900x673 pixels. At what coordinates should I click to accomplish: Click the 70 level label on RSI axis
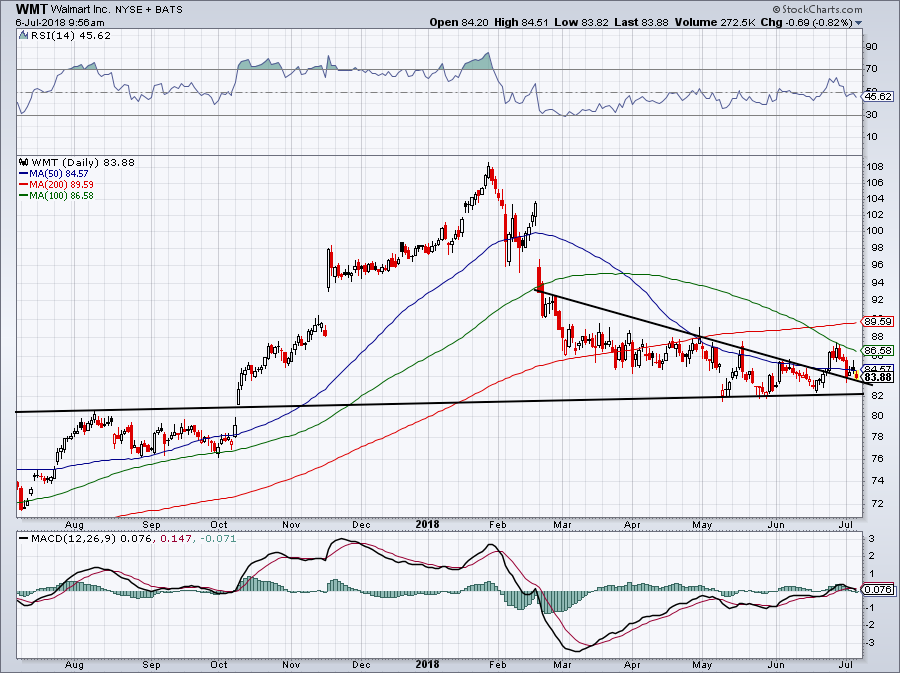click(x=872, y=69)
